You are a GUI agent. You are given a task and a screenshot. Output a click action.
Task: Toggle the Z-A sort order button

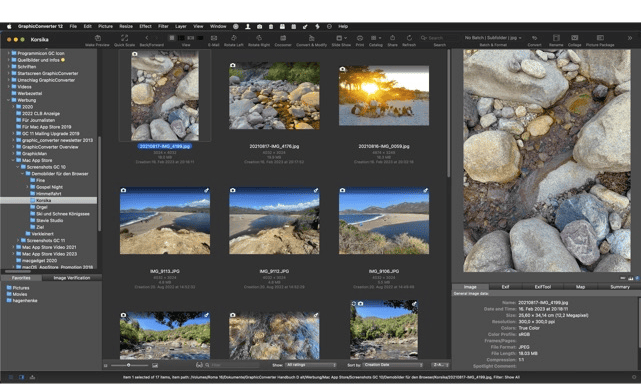[x=440, y=365]
